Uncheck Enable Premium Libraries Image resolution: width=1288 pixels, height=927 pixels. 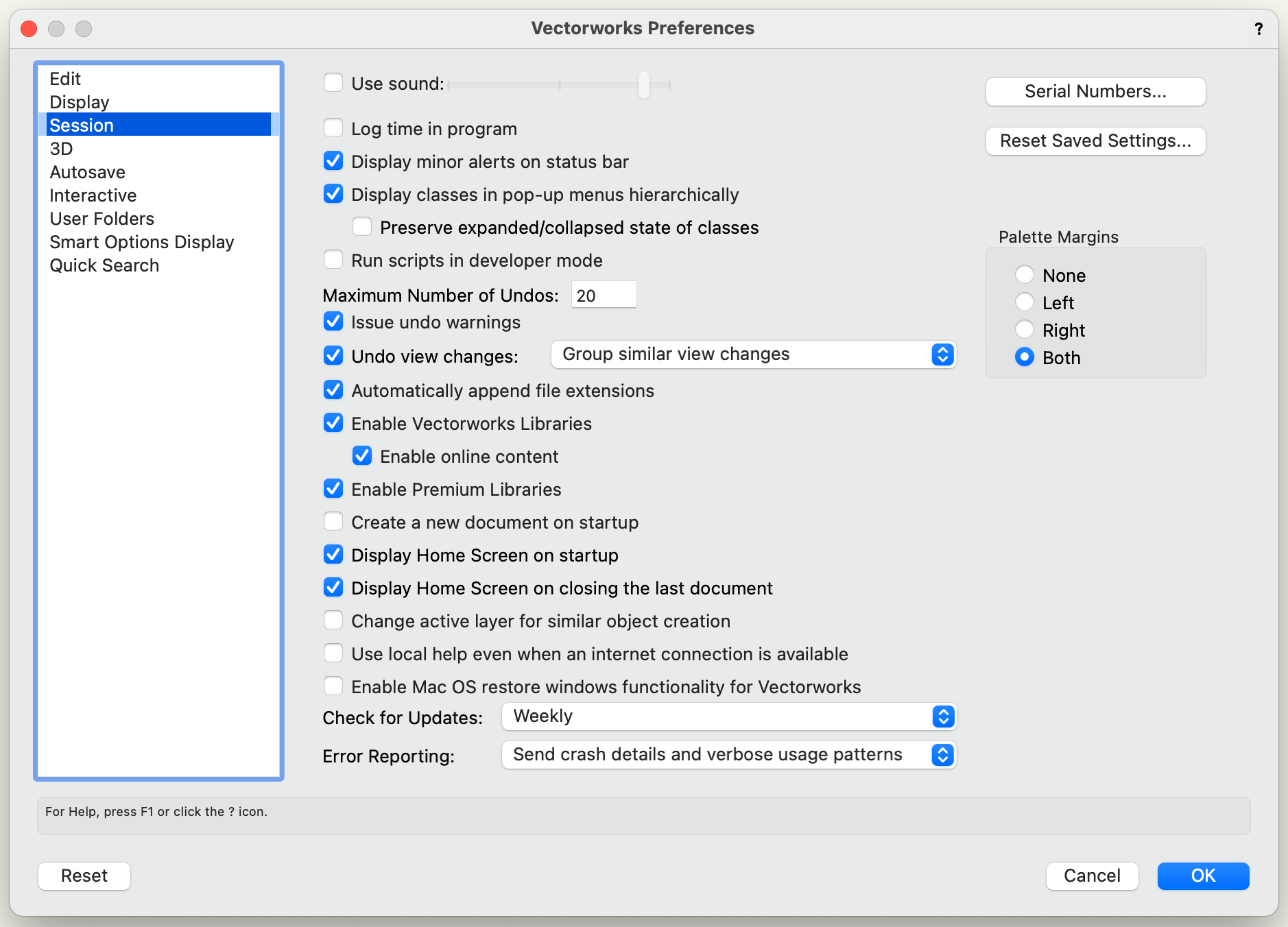pyautogui.click(x=333, y=489)
